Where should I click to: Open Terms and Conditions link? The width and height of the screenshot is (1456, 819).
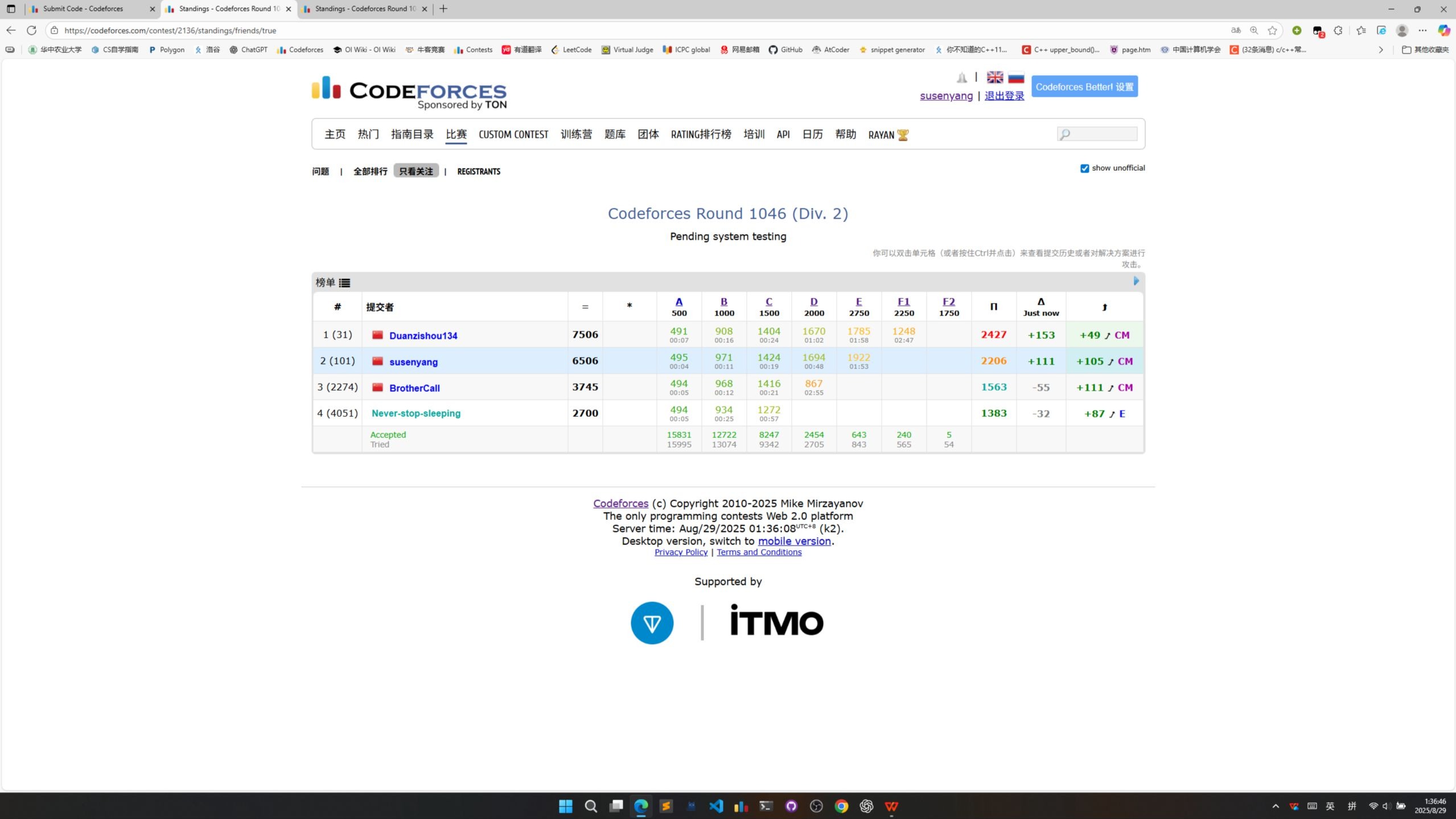pos(759,552)
